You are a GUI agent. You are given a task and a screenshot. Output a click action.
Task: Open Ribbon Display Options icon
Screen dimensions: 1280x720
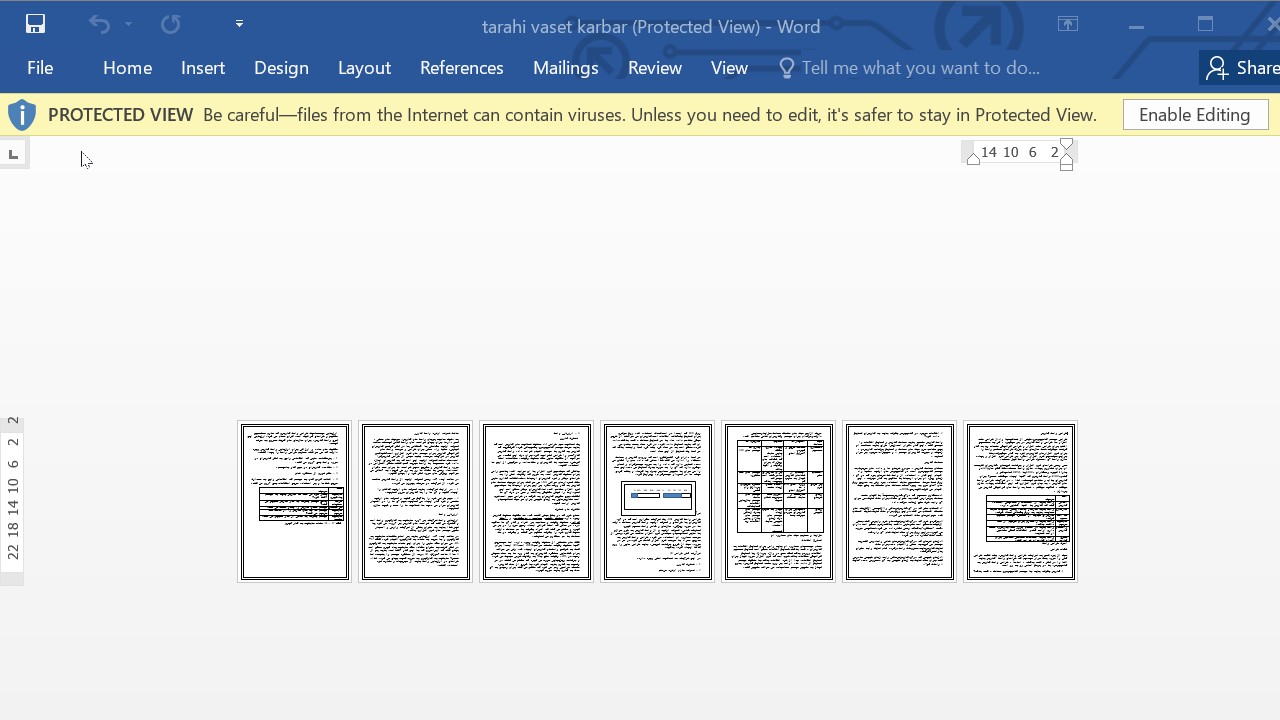(1068, 24)
